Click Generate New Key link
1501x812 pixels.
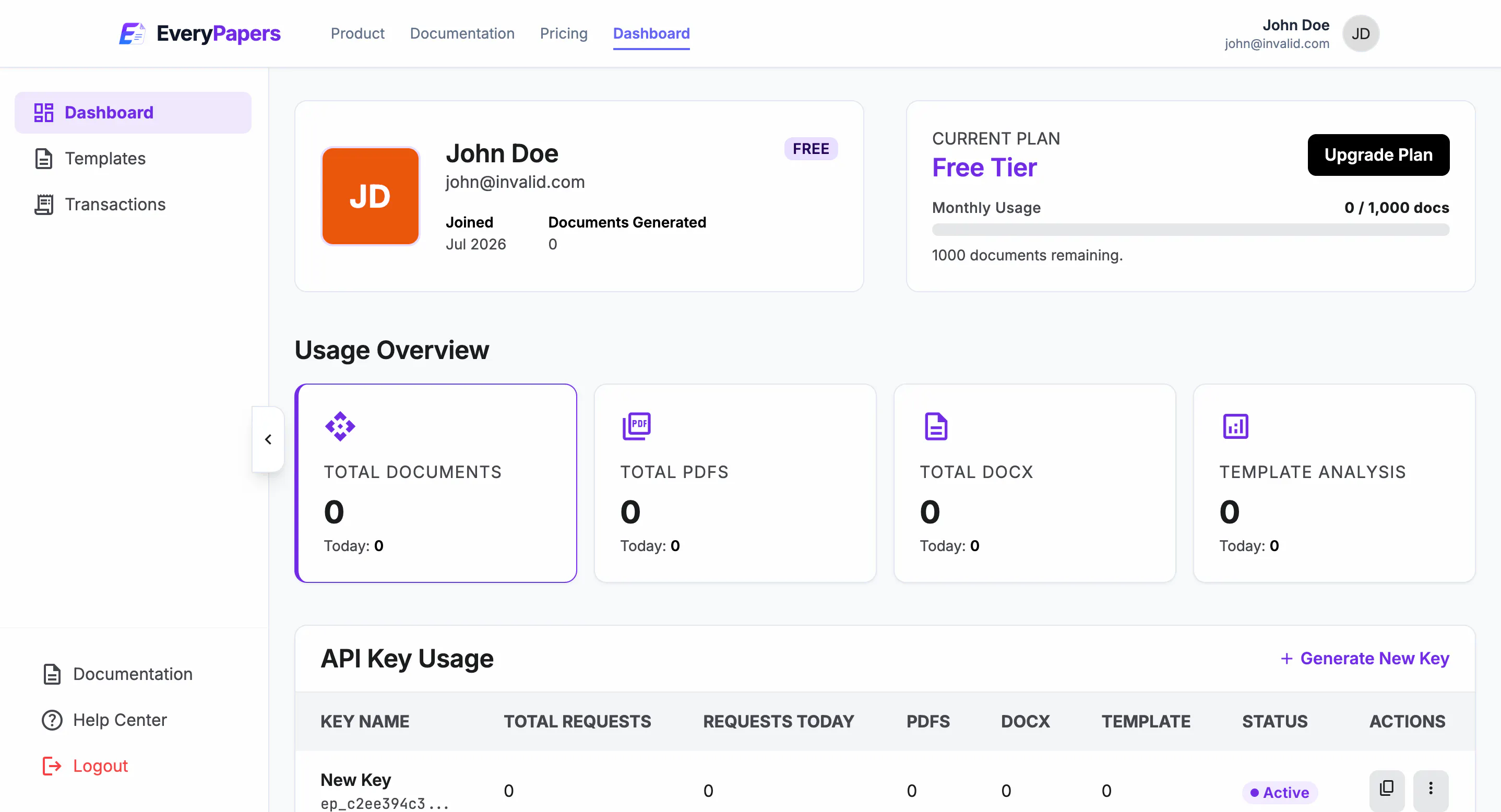click(1365, 658)
